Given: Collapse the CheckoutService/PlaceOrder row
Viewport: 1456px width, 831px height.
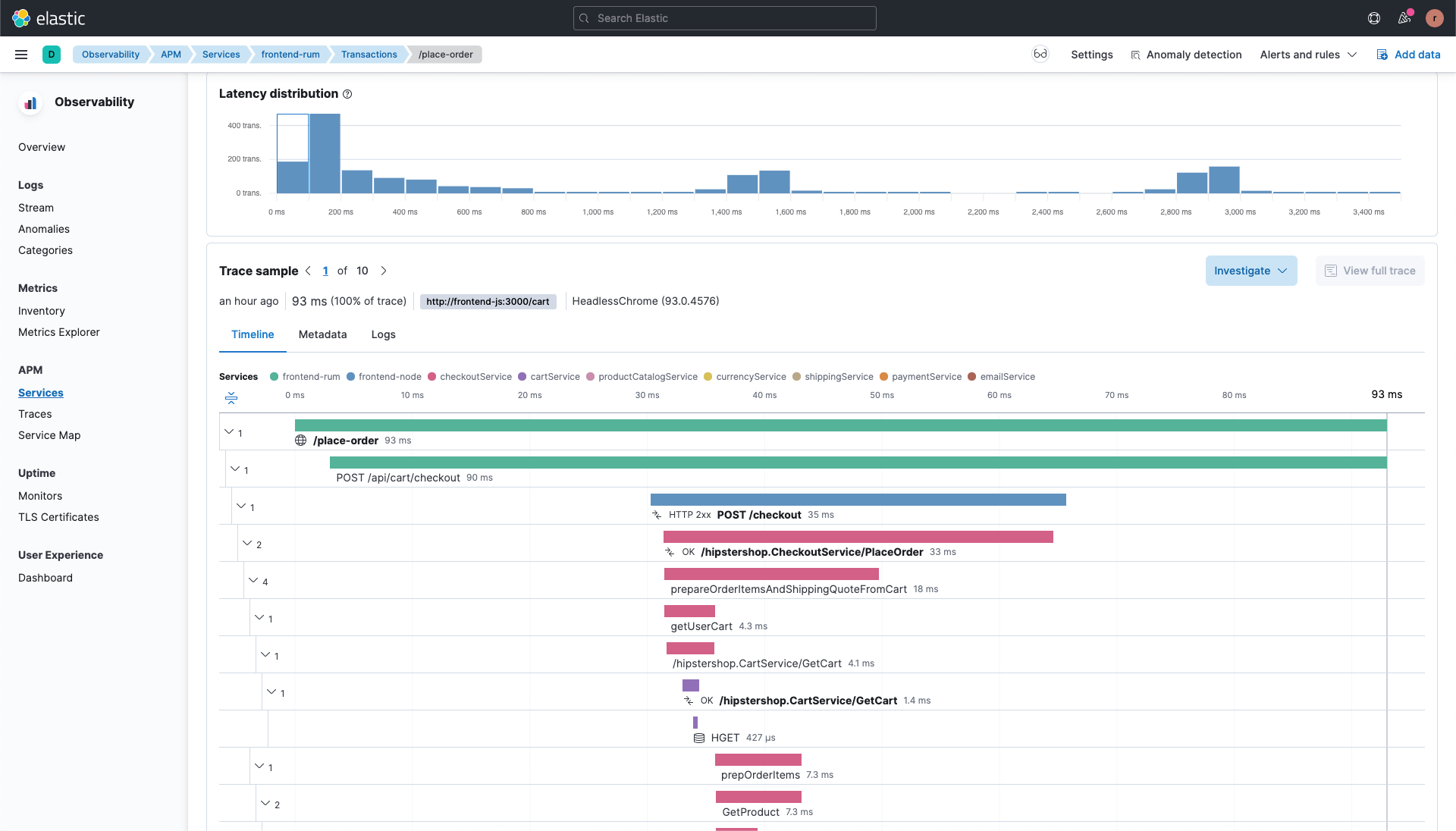Looking at the screenshot, I should 247,543.
